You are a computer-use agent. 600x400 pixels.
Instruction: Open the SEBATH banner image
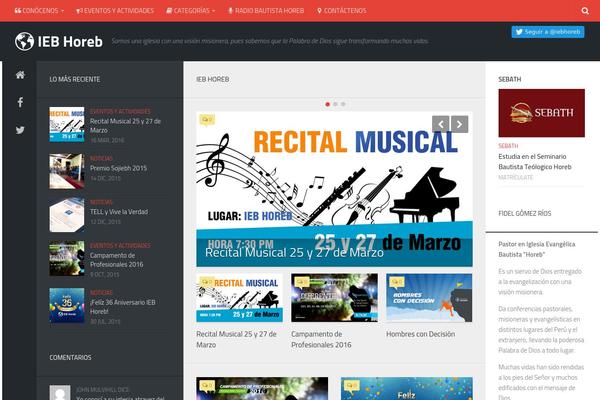pos(541,113)
